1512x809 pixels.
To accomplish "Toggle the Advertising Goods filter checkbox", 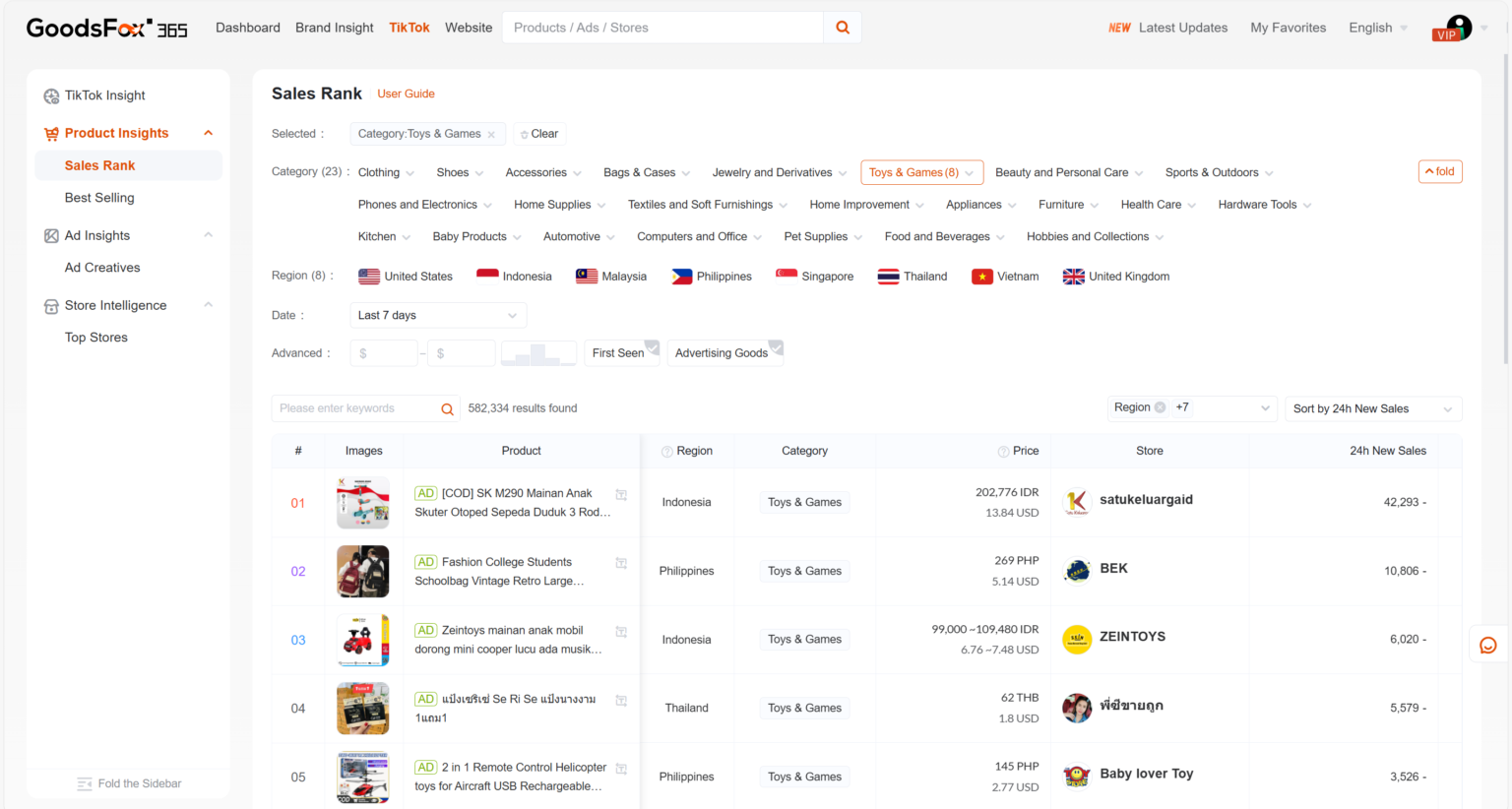I will click(x=776, y=347).
